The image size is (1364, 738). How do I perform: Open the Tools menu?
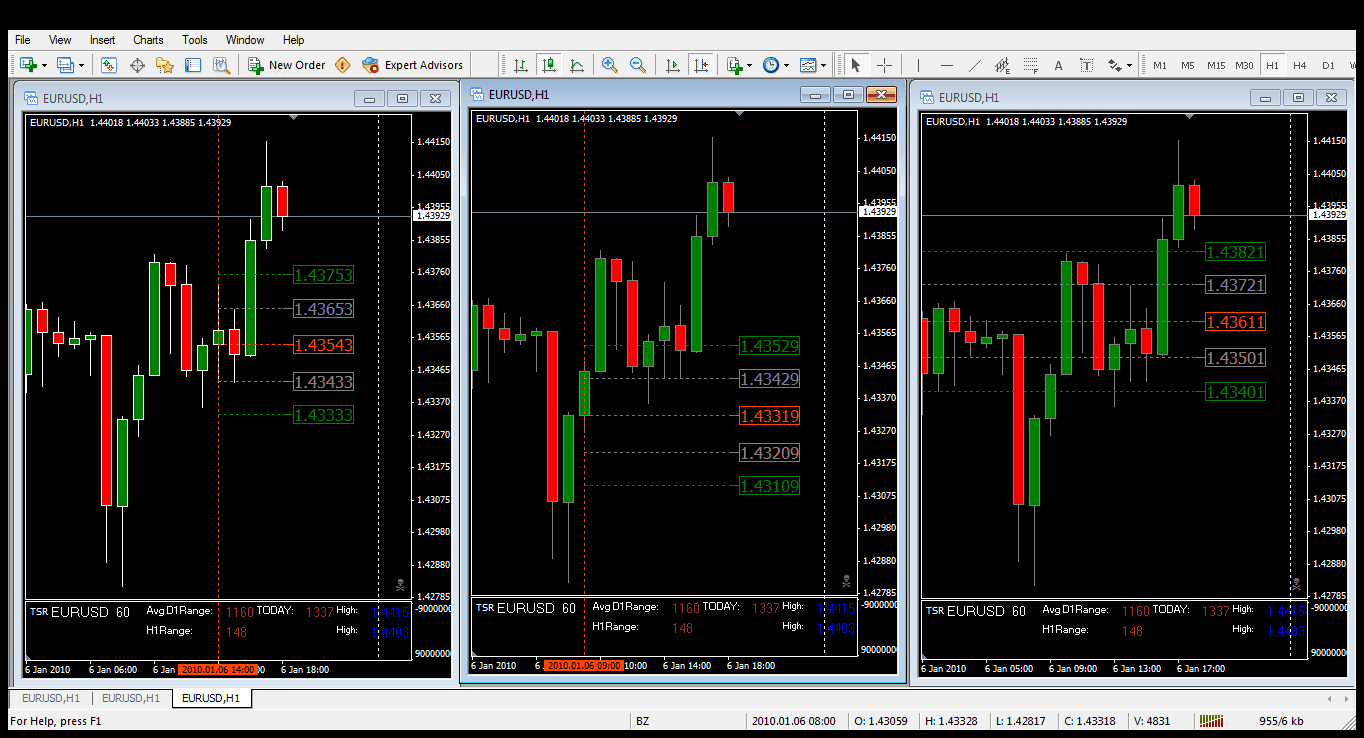pos(195,40)
